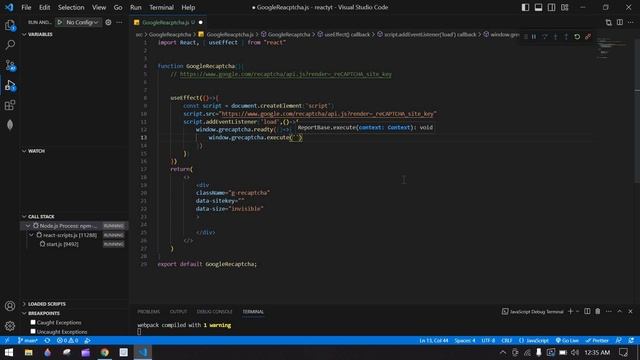This screenshot has height=360, width=640.
Task: Toggle primary side bar layout button
Action: pos(525,7)
